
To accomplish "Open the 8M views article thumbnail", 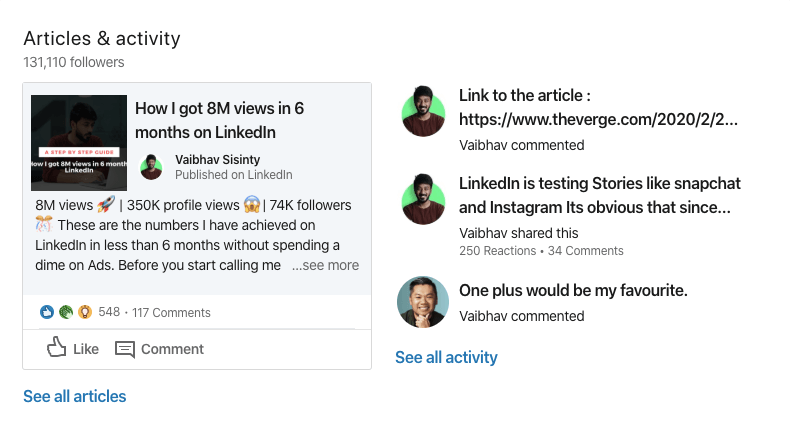I will coord(79,143).
